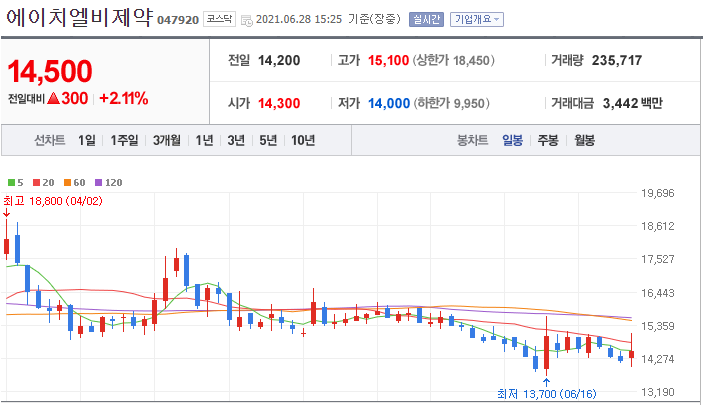The height and width of the screenshot is (405, 703).
Task: Click the 선차트 label
Action: point(49,140)
